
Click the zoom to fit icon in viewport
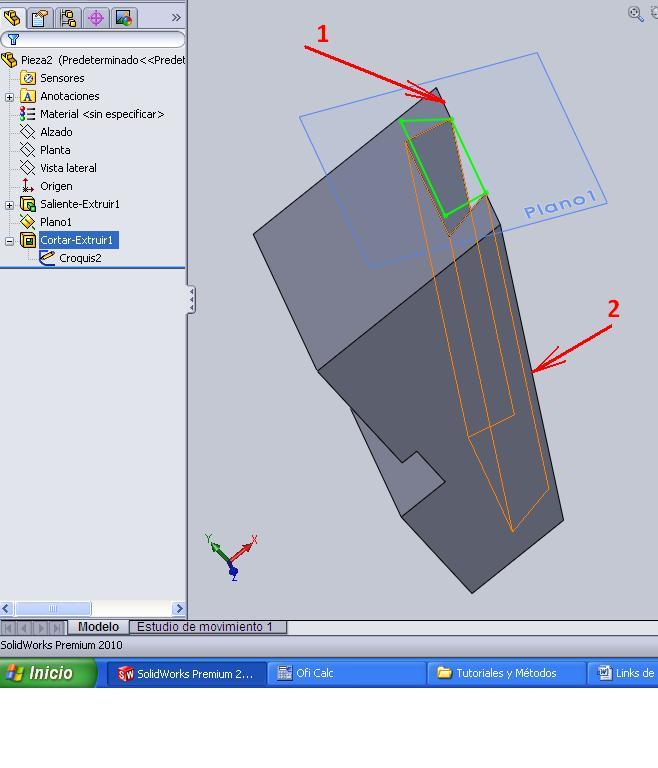click(635, 13)
